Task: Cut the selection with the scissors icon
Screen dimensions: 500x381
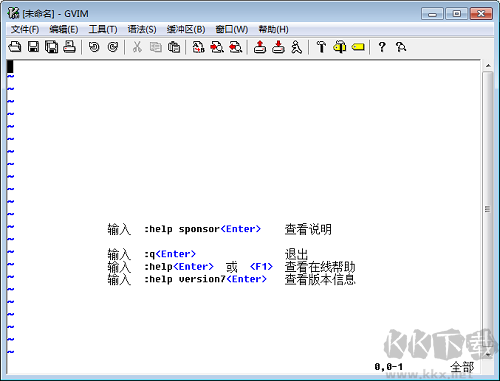Action: point(137,47)
